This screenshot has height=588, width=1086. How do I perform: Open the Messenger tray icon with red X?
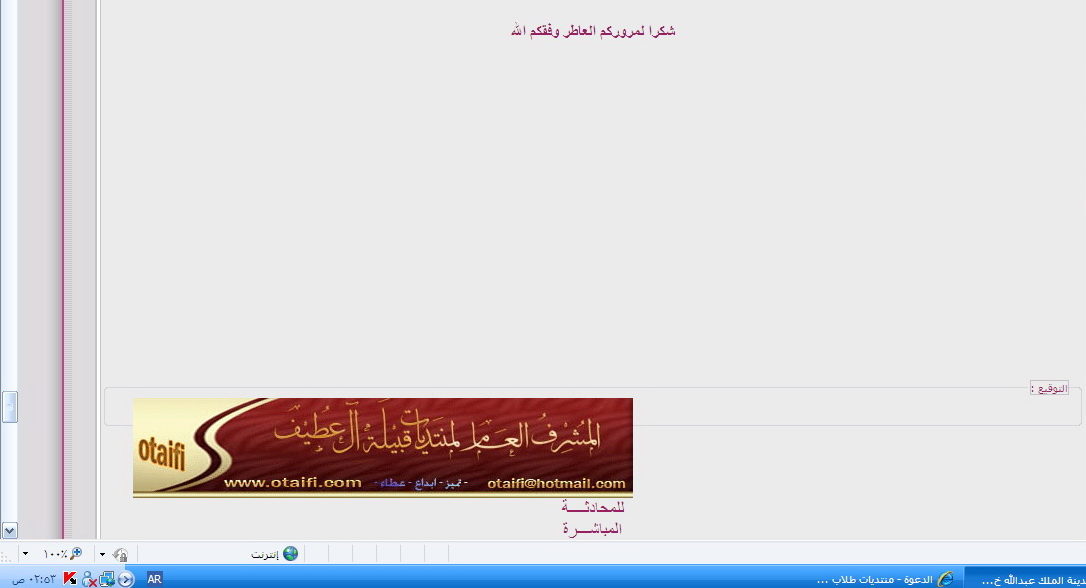[x=88, y=579]
